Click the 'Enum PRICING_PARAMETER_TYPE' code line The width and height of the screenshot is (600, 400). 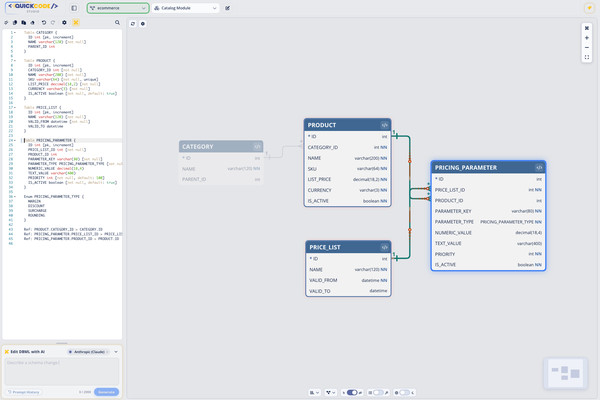[54, 197]
